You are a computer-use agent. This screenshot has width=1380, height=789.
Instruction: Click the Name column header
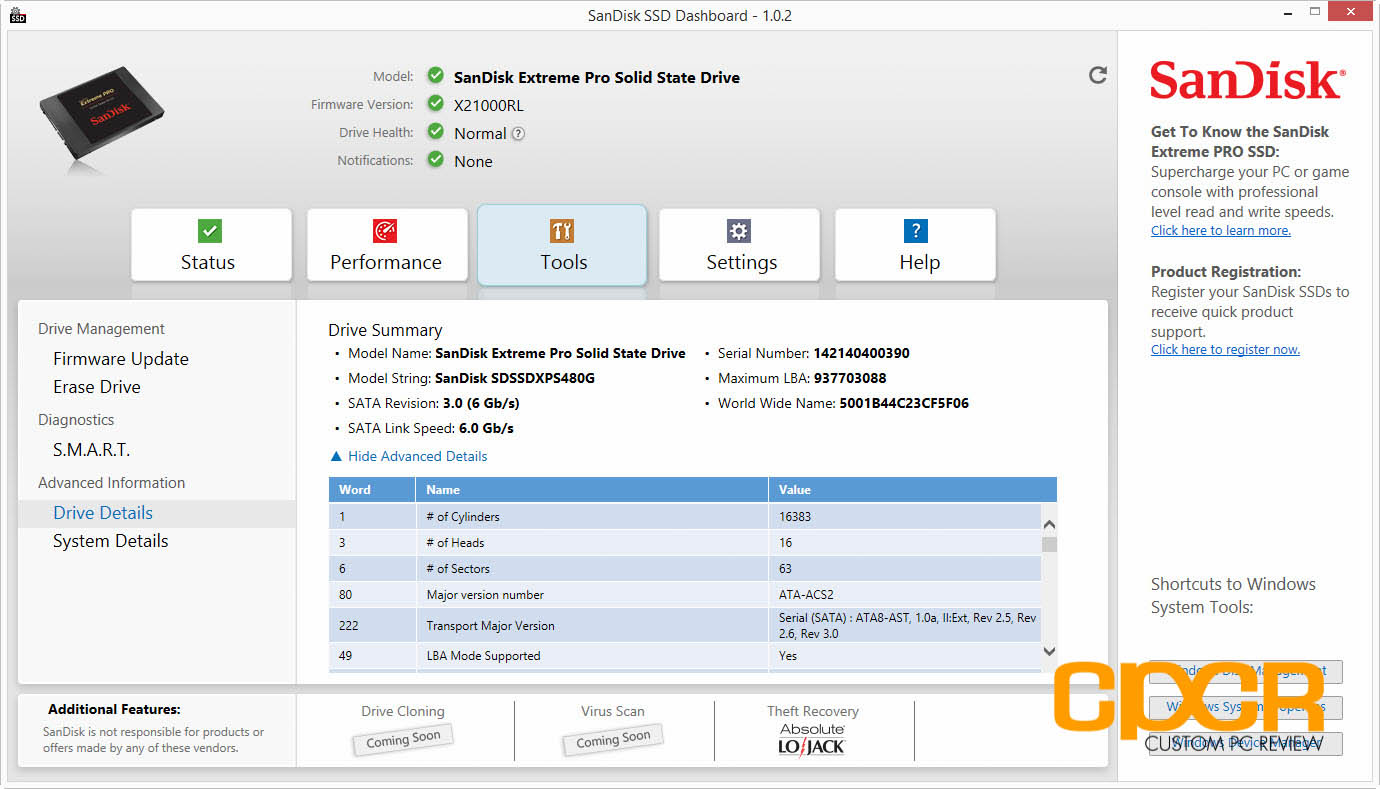click(x=592, y=490)
